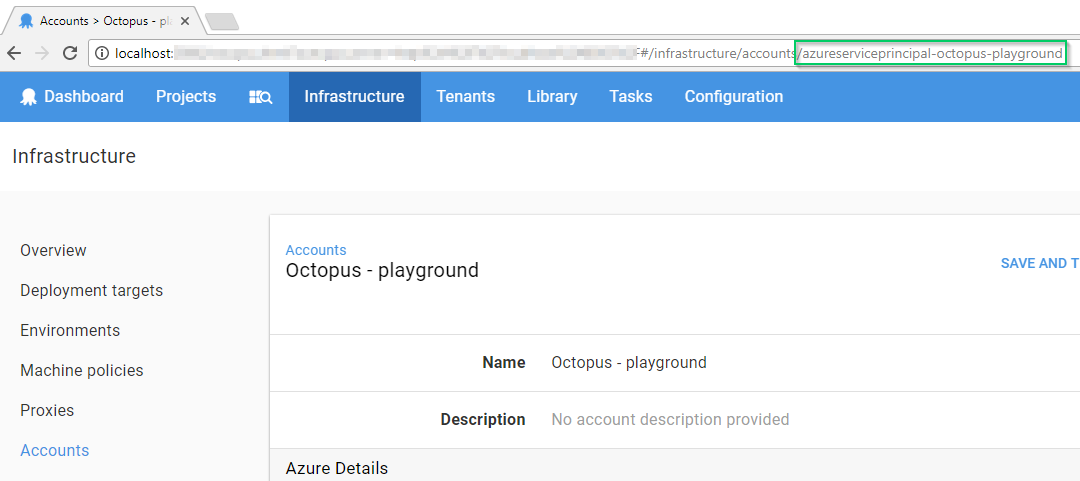This screenshot has width=1080, height=481.
Task: Click the Octopus logo beside Dashboard
Action: click(x=28, y=96)
